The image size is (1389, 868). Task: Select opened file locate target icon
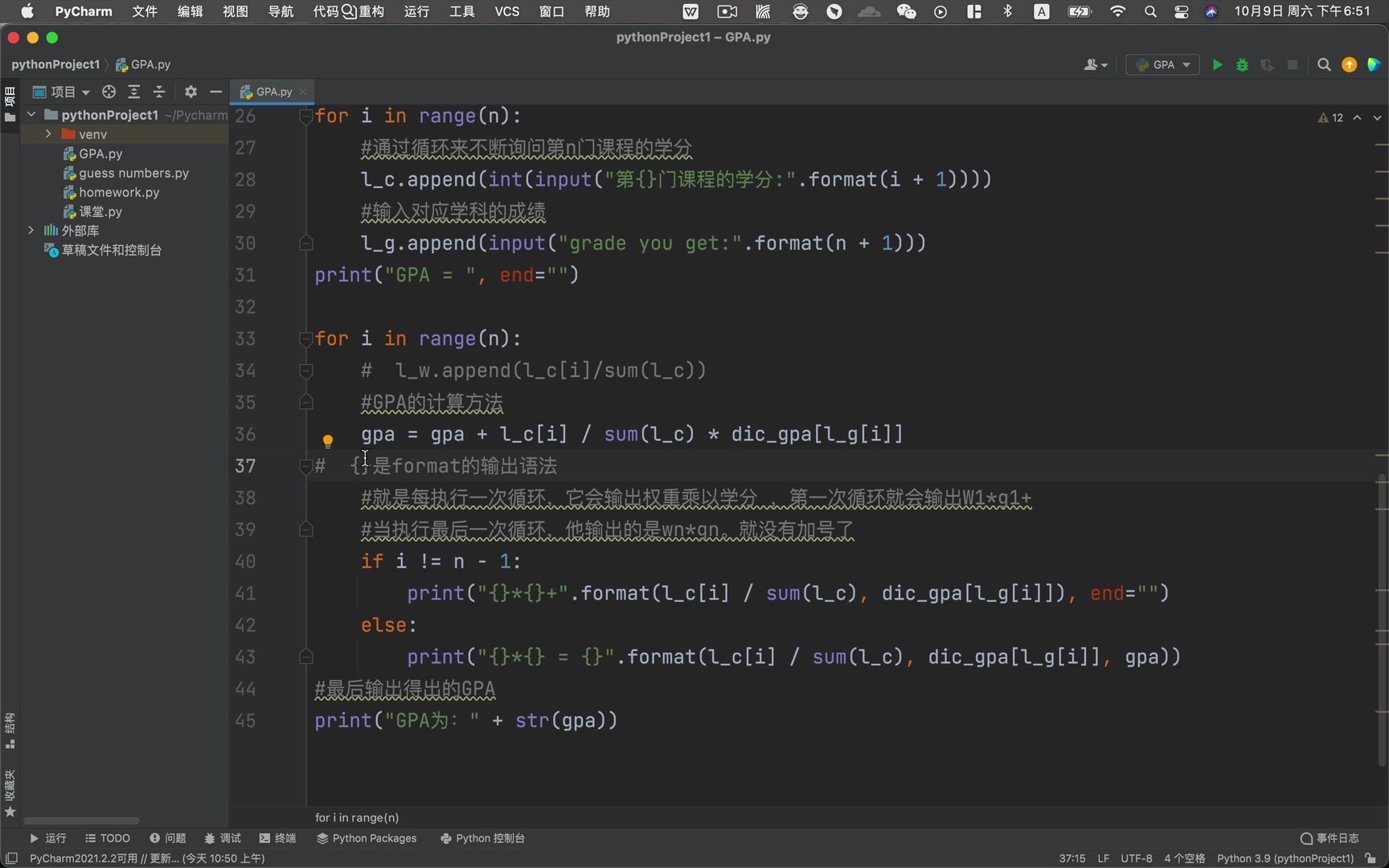coord(109,92)
